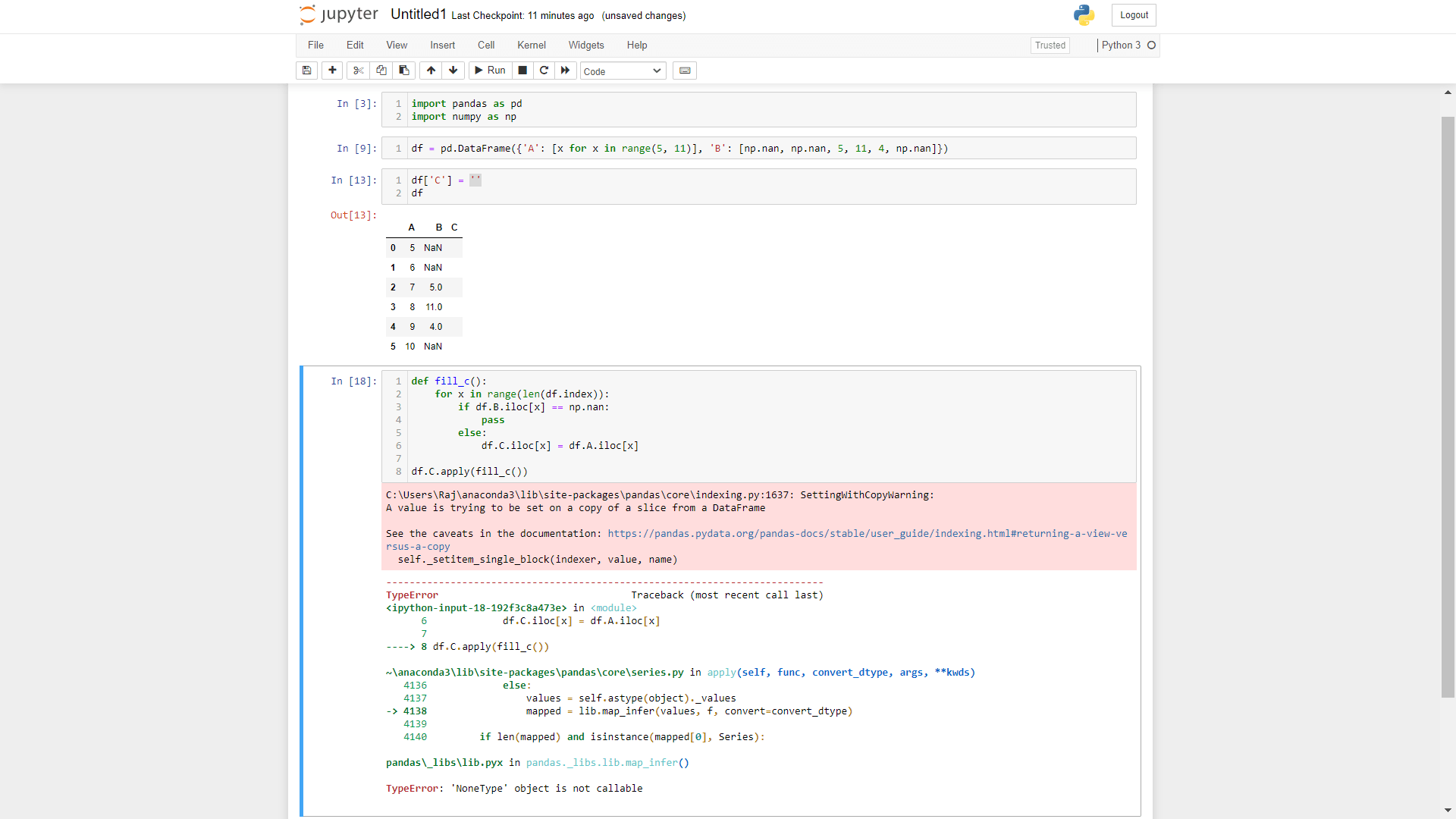The width and height of the screenshot is (1456, 819).
Task: Cut selected cells with scissors icon
Action: 359,71
